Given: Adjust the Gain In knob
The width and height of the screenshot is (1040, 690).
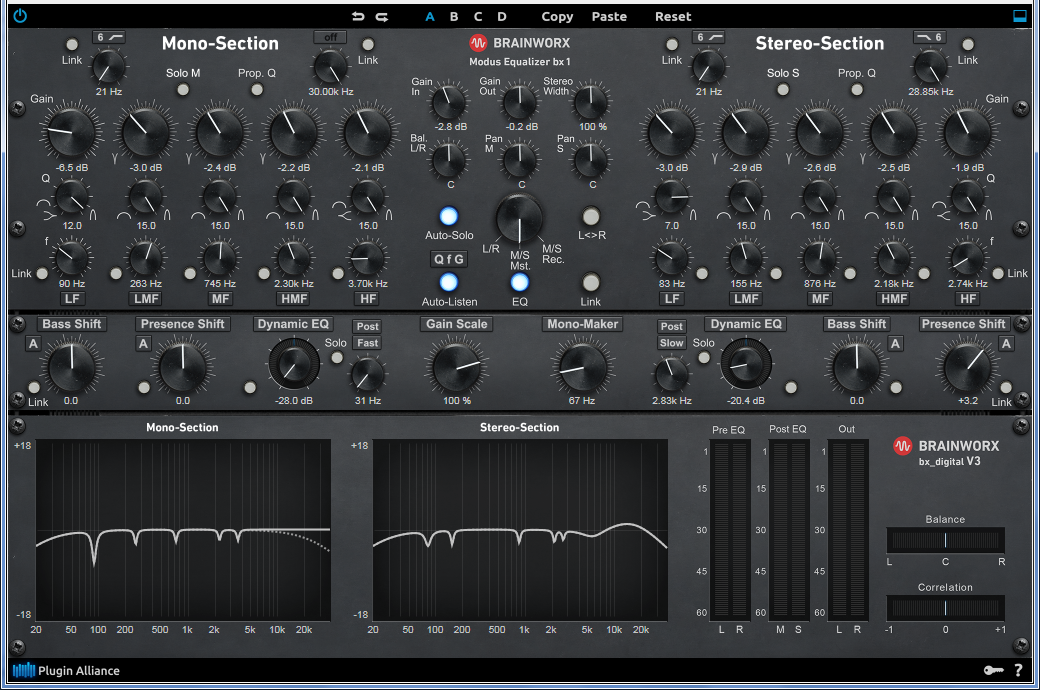Looking at the screenshot, I should [449, 102].
